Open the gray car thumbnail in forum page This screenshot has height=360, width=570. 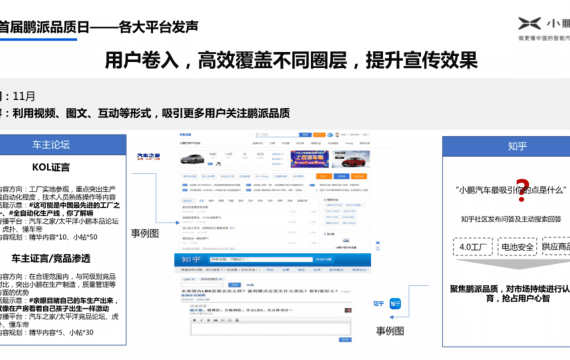pyautogui.click(x=193, y=159)
